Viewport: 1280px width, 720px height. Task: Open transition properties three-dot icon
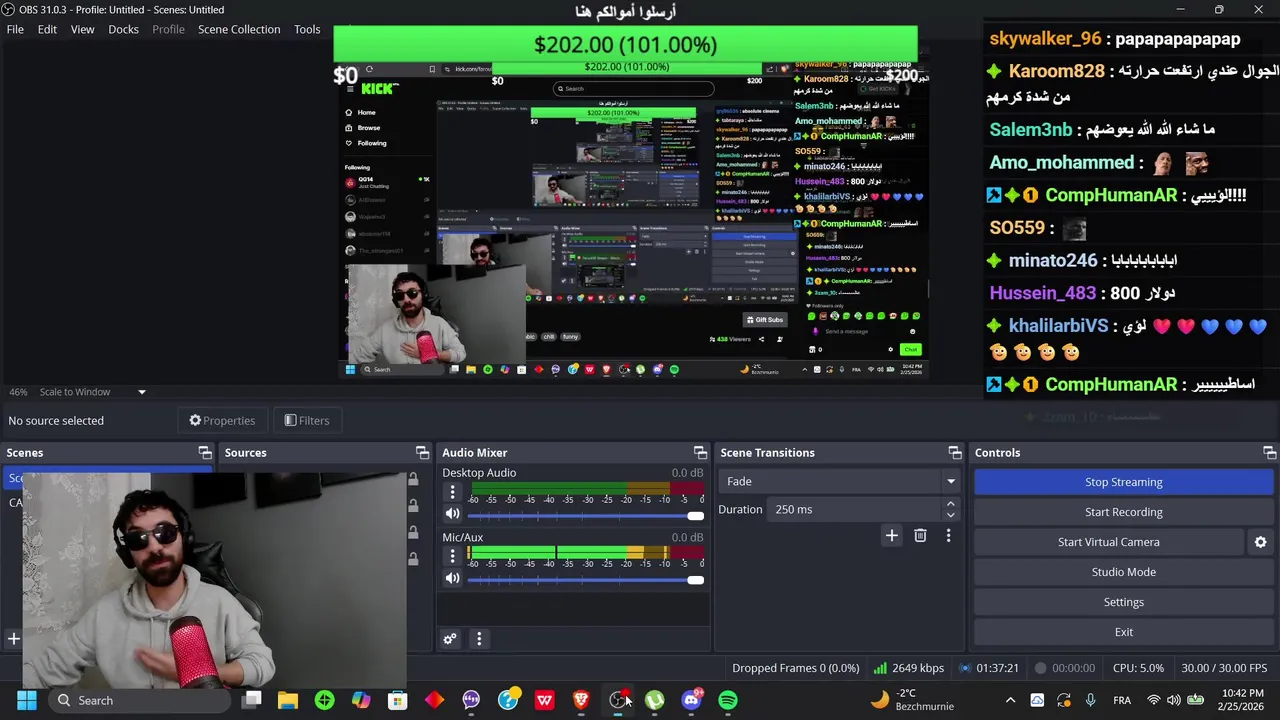point(948,536)
